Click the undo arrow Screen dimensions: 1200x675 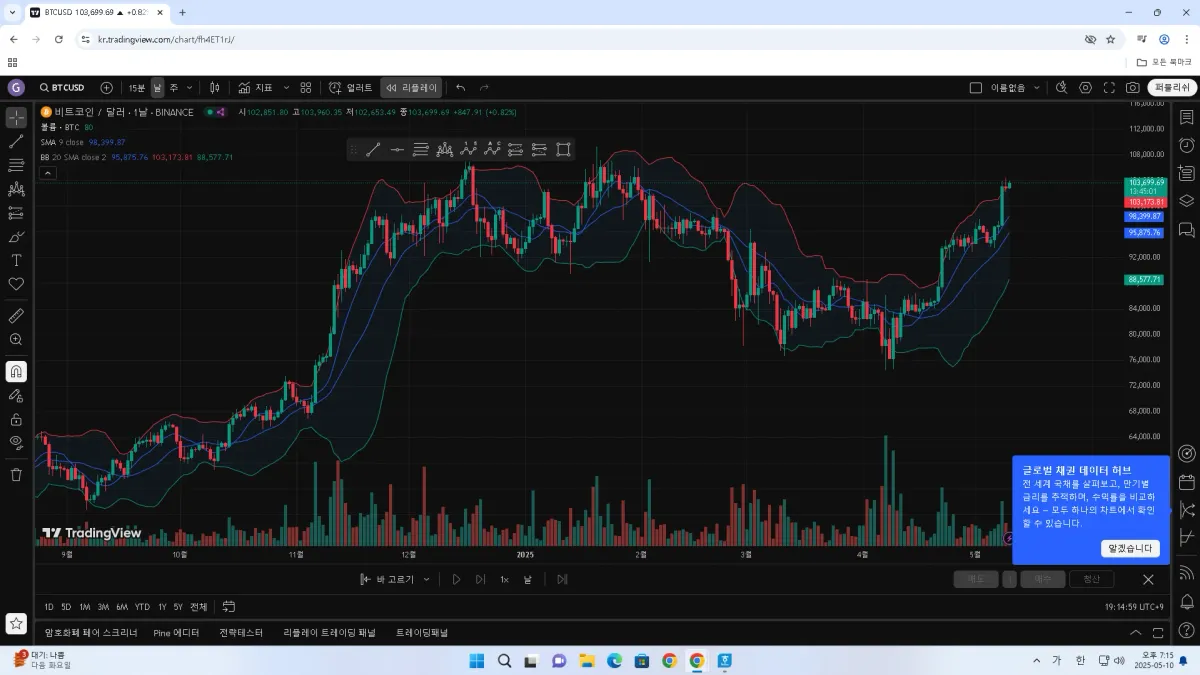tap(461, 88)
